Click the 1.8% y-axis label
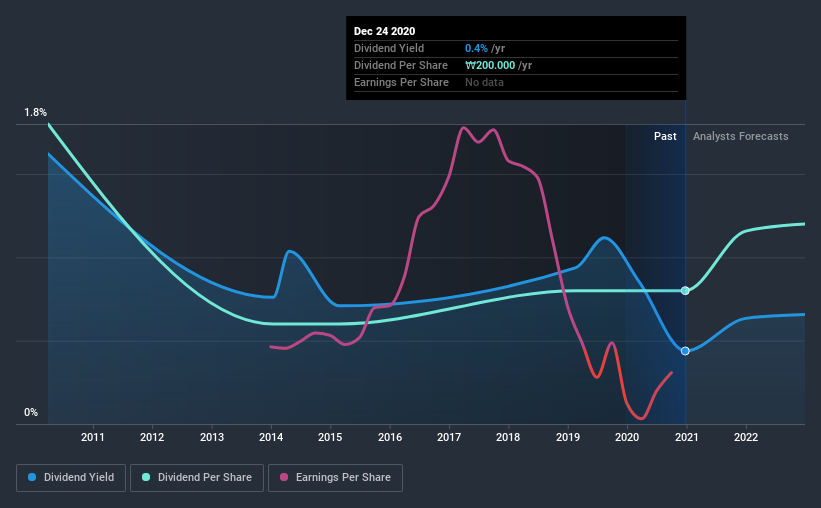Image resolution: width=821 pixels, height=508 pixels. (35, 113)
